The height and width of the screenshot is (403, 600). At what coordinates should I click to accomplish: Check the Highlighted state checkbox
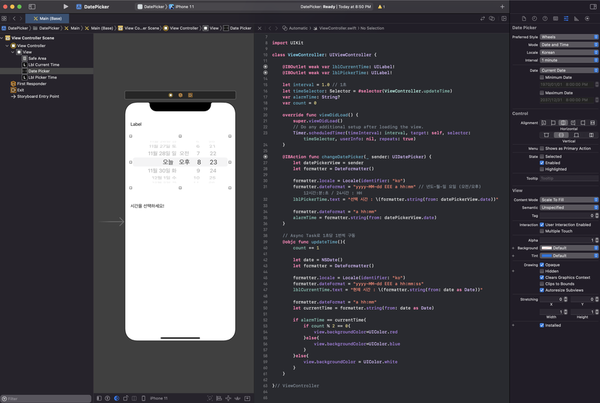coord(542,169)
